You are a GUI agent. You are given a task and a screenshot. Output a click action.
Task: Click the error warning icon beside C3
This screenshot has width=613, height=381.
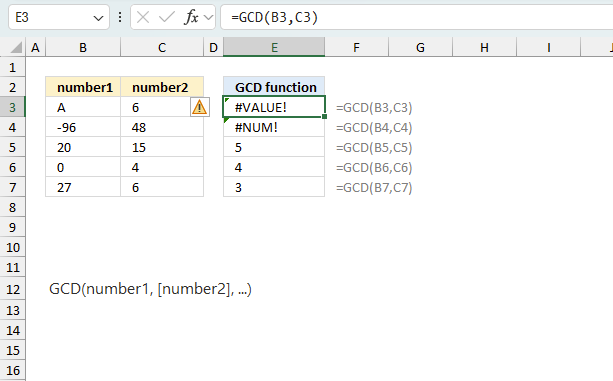[x=200, y=107]
